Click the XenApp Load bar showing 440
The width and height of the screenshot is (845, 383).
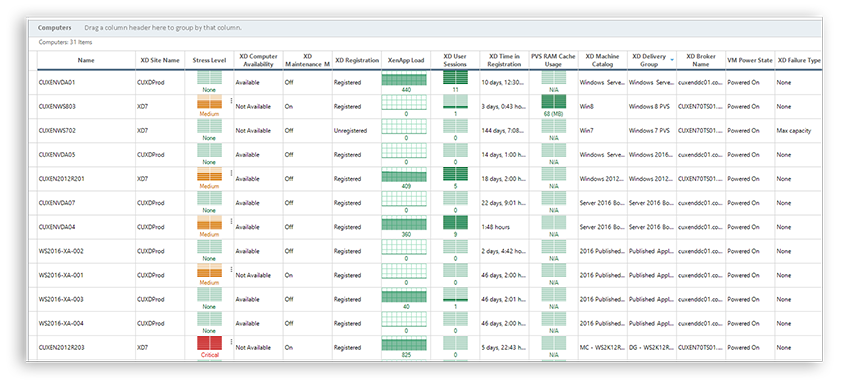404,80
